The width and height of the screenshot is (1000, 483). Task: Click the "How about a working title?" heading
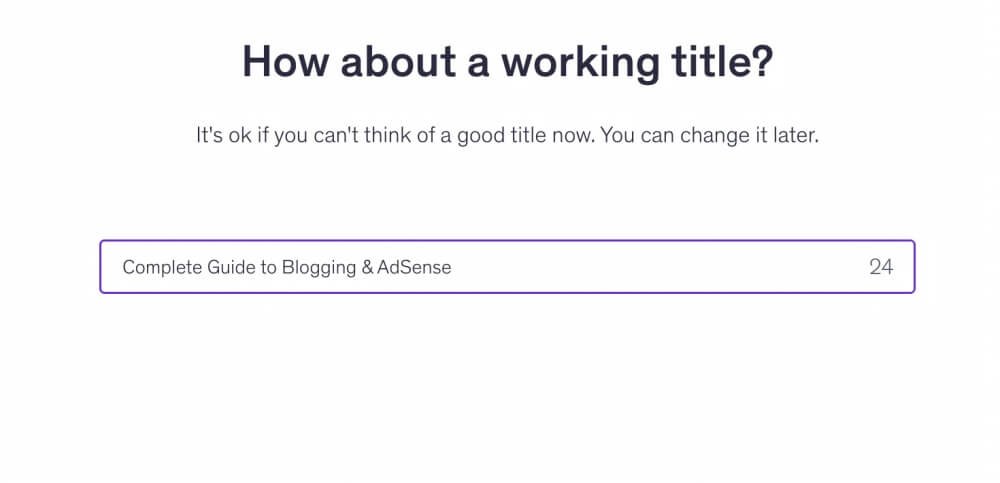click(507, 62)
